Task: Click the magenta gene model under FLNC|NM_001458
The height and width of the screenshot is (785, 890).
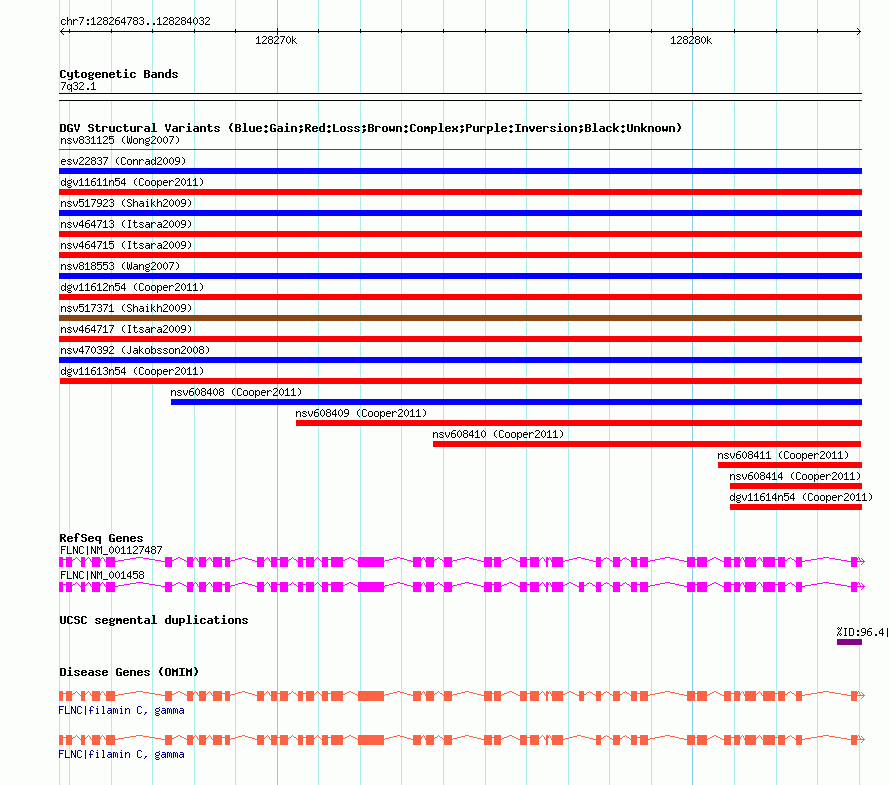Action: click(461, 587)
